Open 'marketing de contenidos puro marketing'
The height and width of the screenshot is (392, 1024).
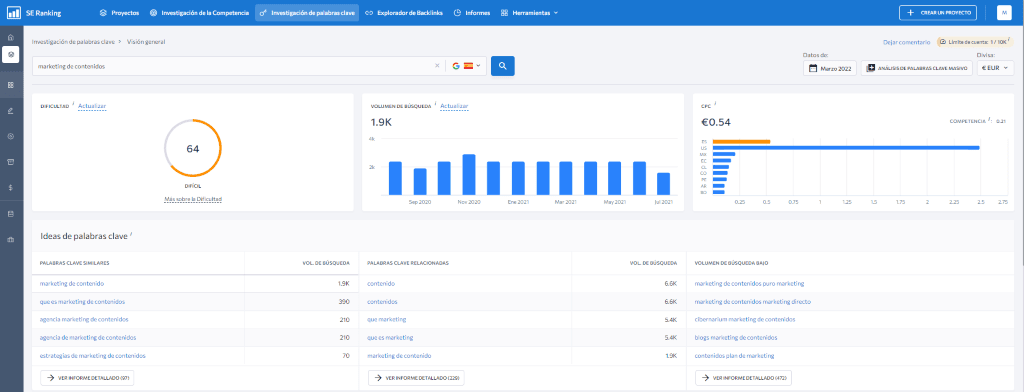tap(749, 284)
